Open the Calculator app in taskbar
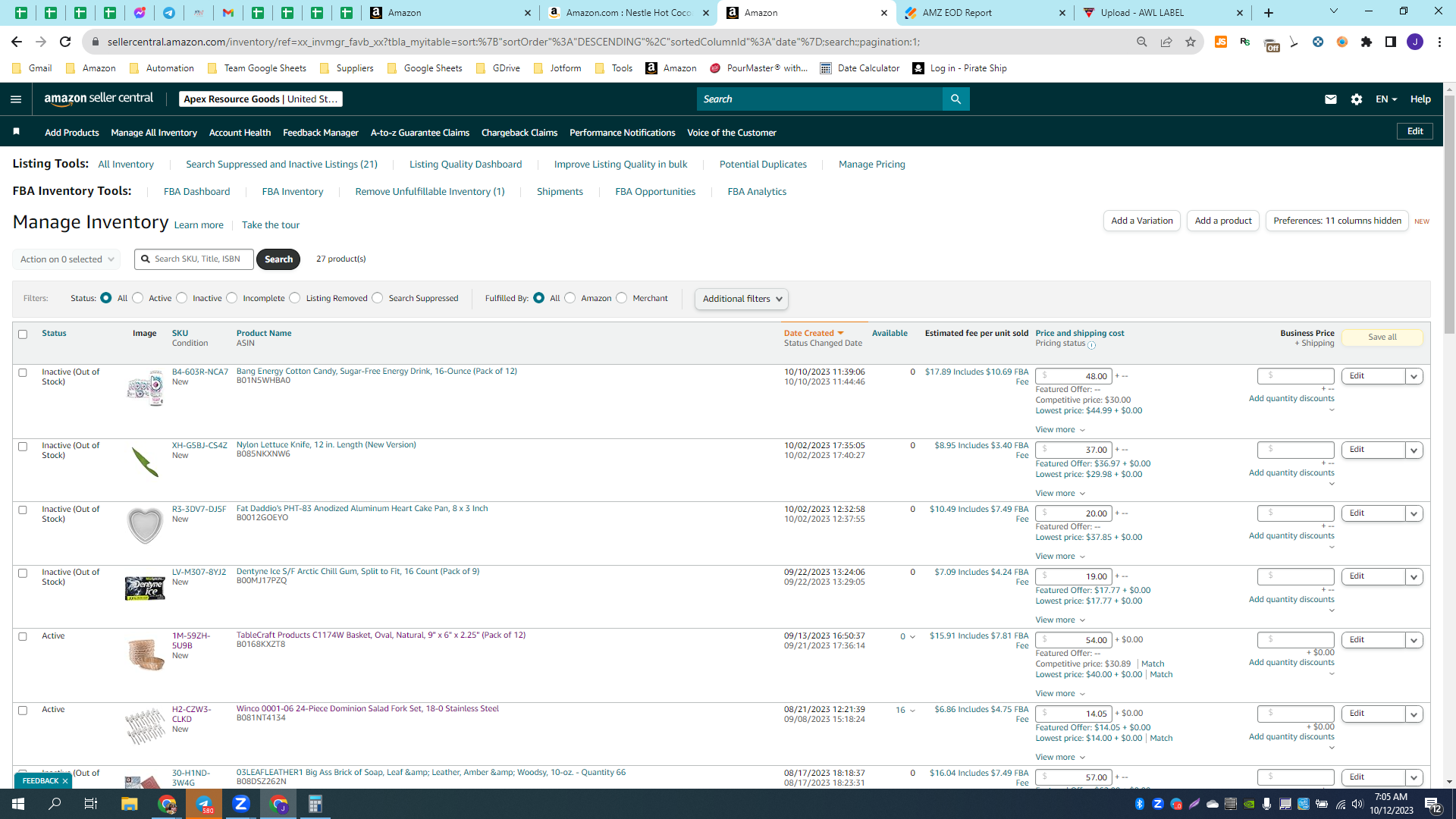The image size is (1456, 819). pos(315,804)
